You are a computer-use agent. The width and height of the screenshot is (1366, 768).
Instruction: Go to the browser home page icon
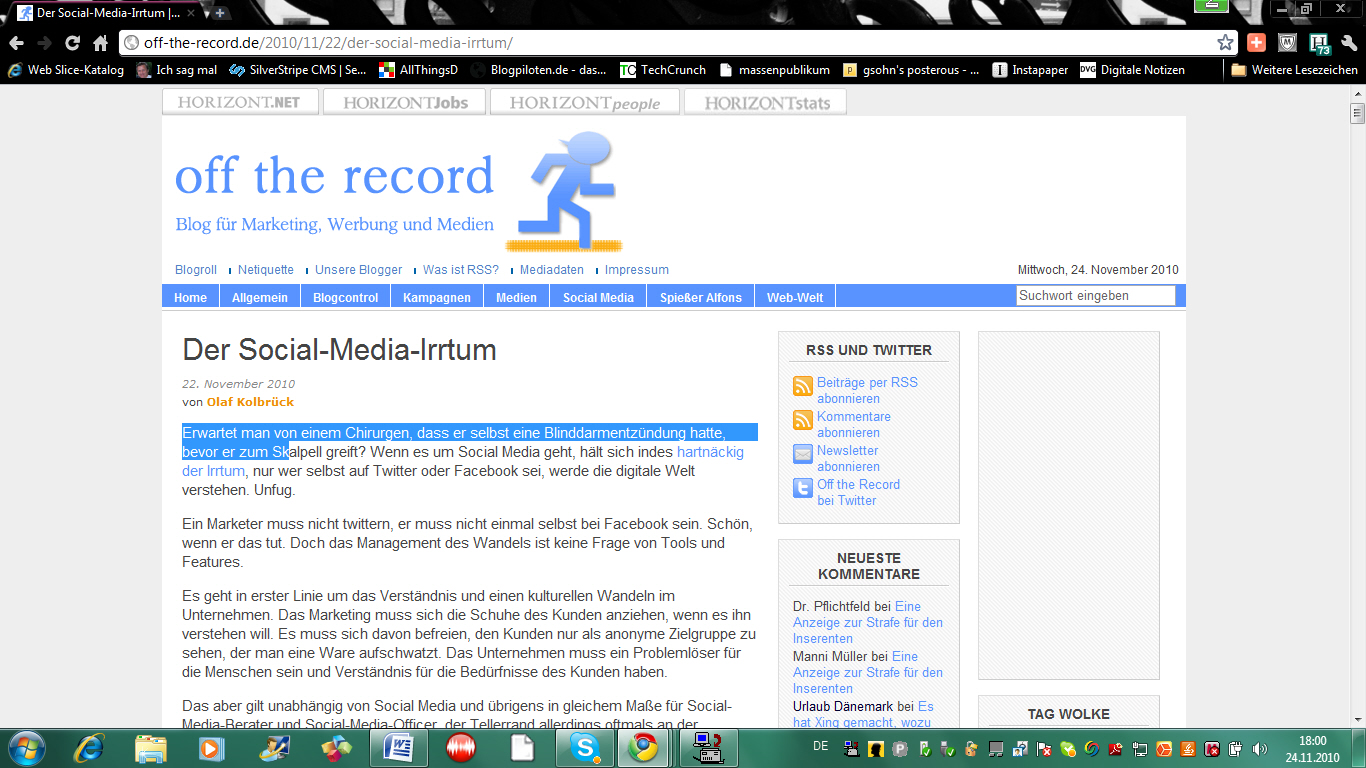[100, 43]
